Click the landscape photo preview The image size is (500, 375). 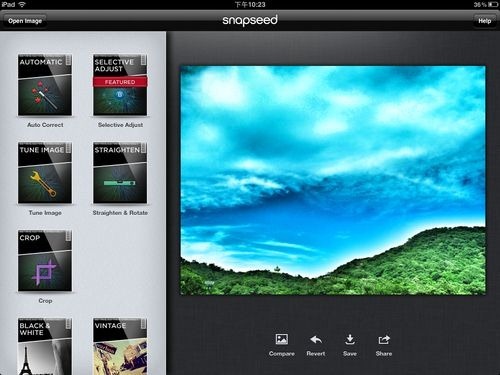pyautogui.click(x=333, y=180)
